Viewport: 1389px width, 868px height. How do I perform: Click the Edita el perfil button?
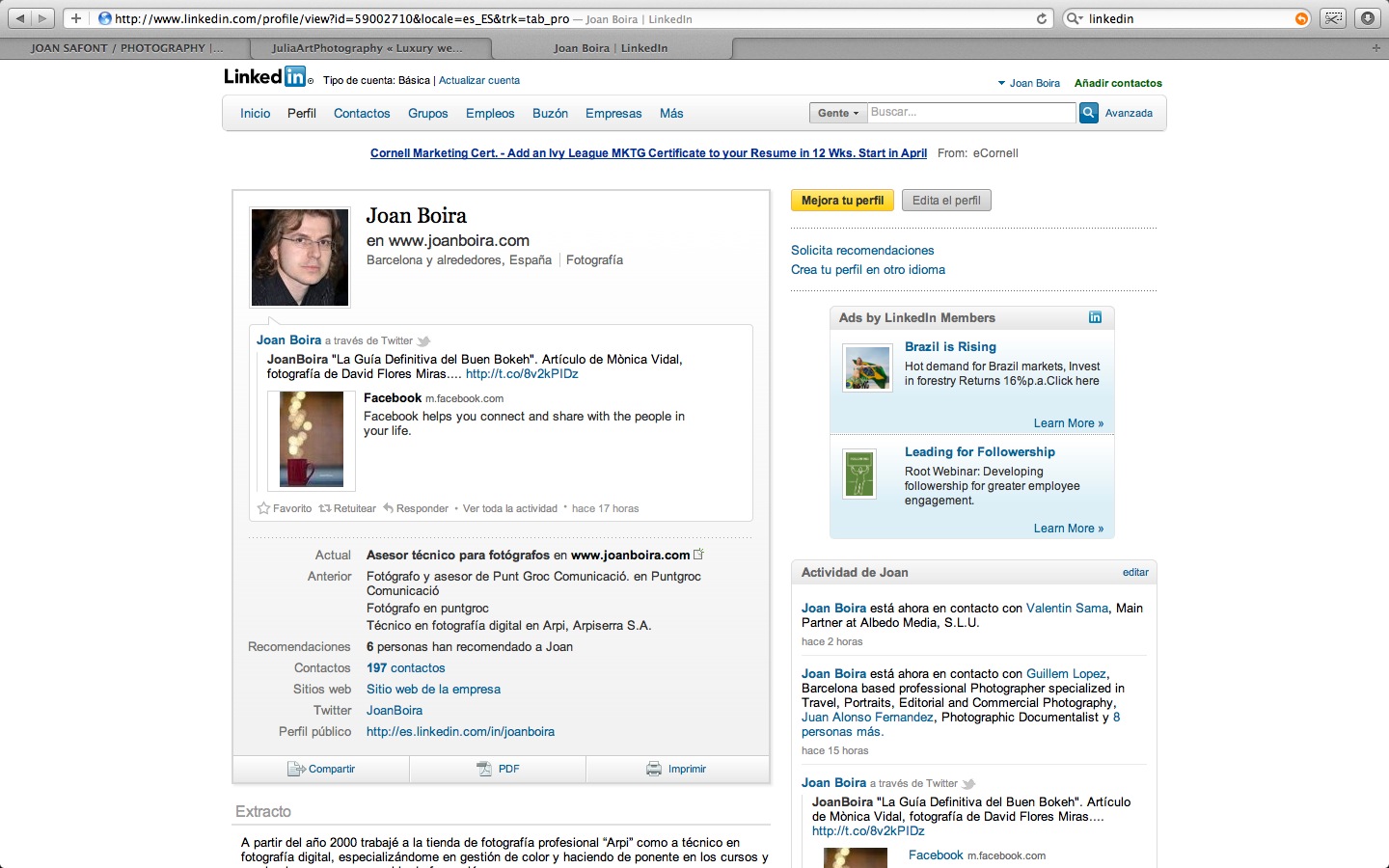(x=946, y=201)
